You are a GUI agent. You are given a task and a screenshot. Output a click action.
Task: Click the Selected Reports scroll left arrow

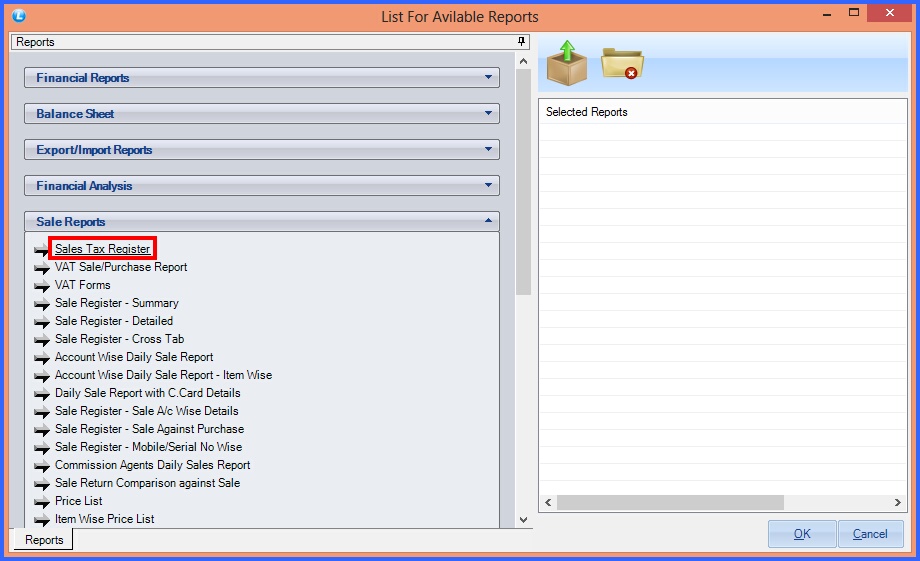tap(548, 502)
